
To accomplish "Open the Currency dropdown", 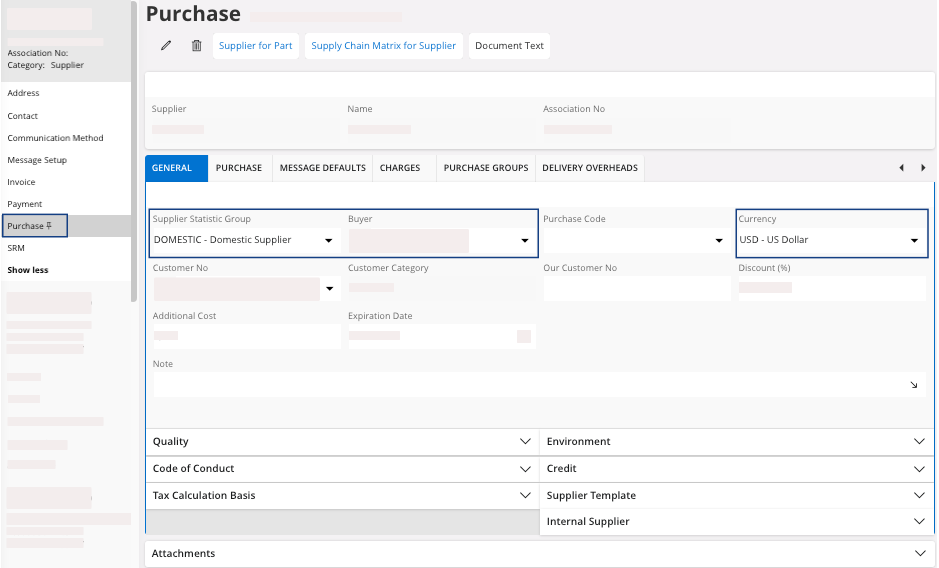I will (x=914, y=241).
